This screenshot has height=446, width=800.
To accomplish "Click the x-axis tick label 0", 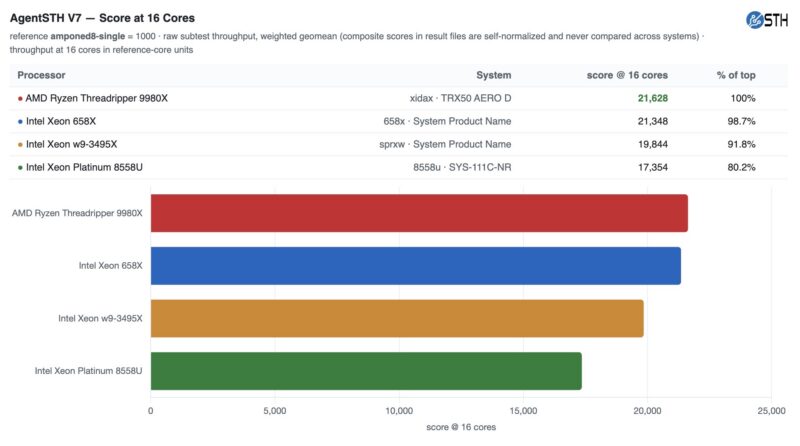I will coord(151,411).
